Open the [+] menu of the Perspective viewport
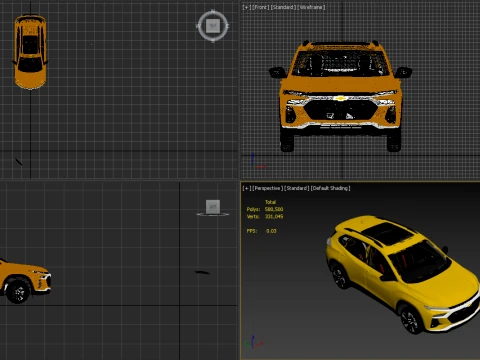480x360 pixels. (247, 188)
